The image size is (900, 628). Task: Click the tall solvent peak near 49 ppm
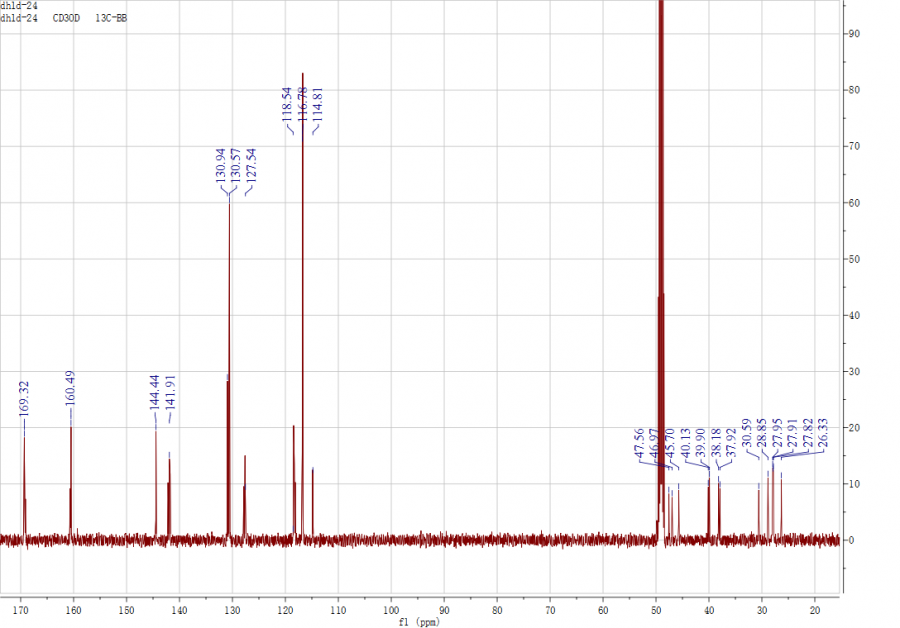[x=661, y=270]
